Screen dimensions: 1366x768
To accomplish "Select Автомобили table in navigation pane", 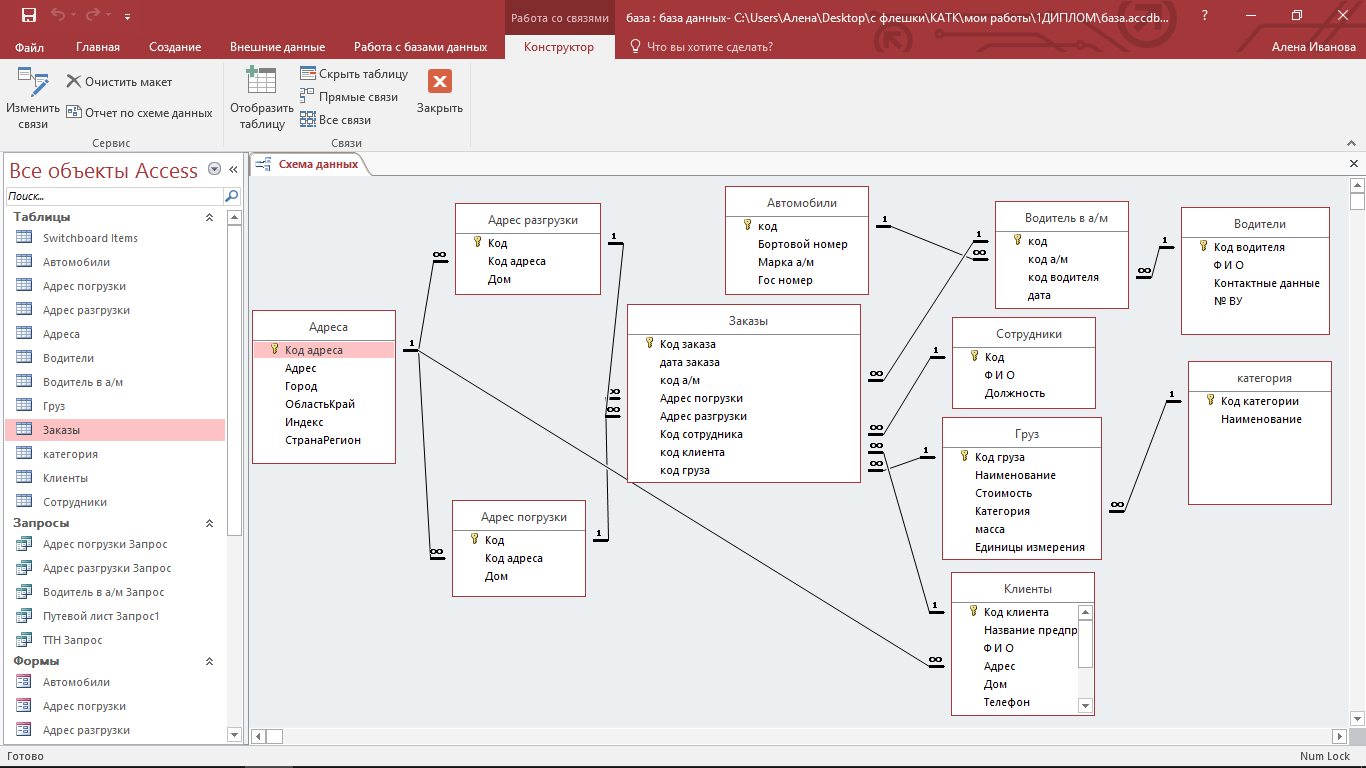I will tap(115, 262).
